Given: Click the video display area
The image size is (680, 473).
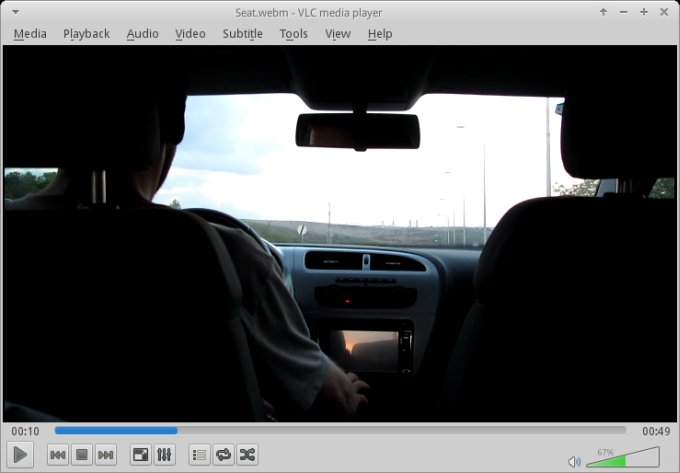Looking at the screenshot, I should [340, 234].
